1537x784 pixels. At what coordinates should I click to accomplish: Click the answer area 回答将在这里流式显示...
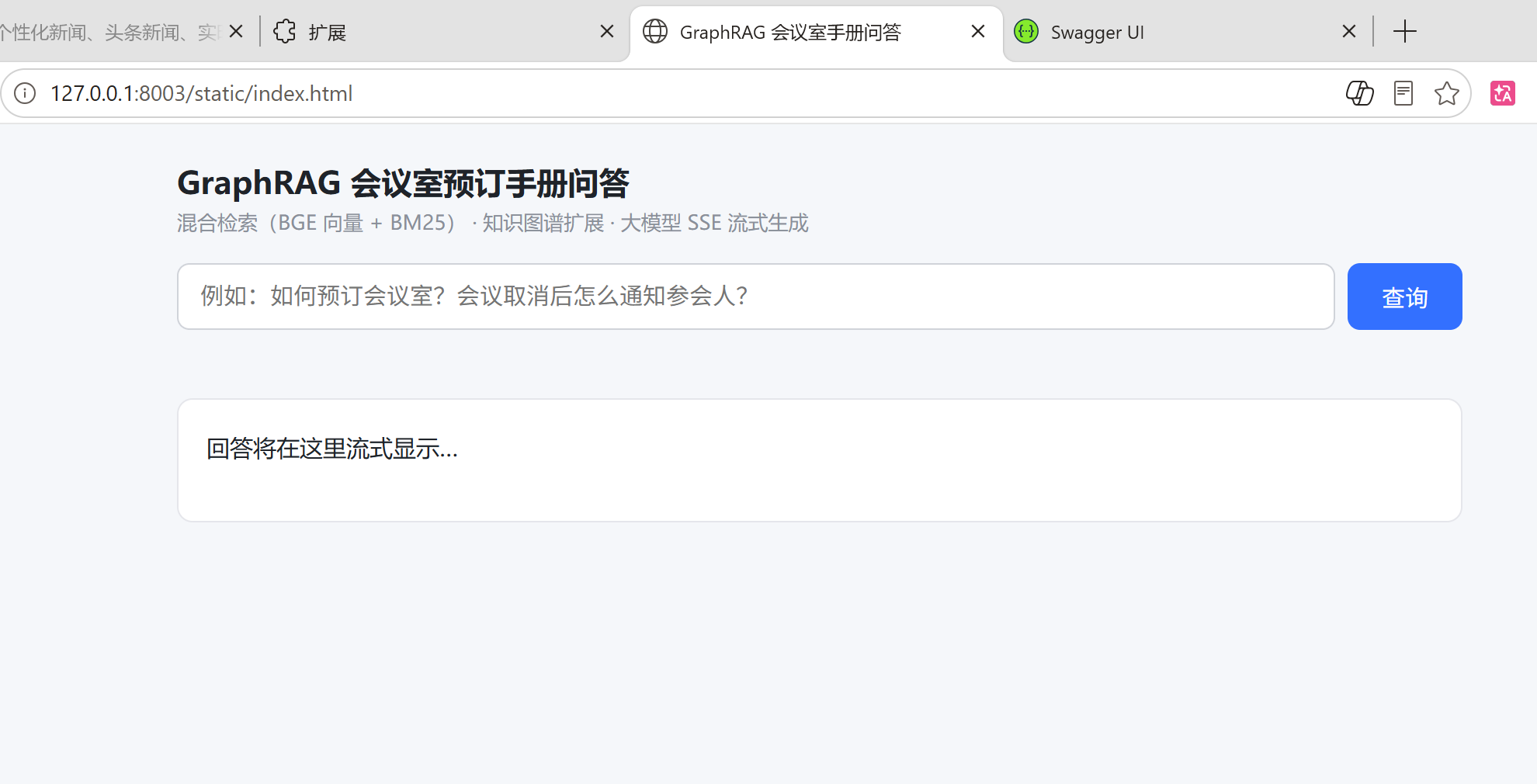[820, 460]
